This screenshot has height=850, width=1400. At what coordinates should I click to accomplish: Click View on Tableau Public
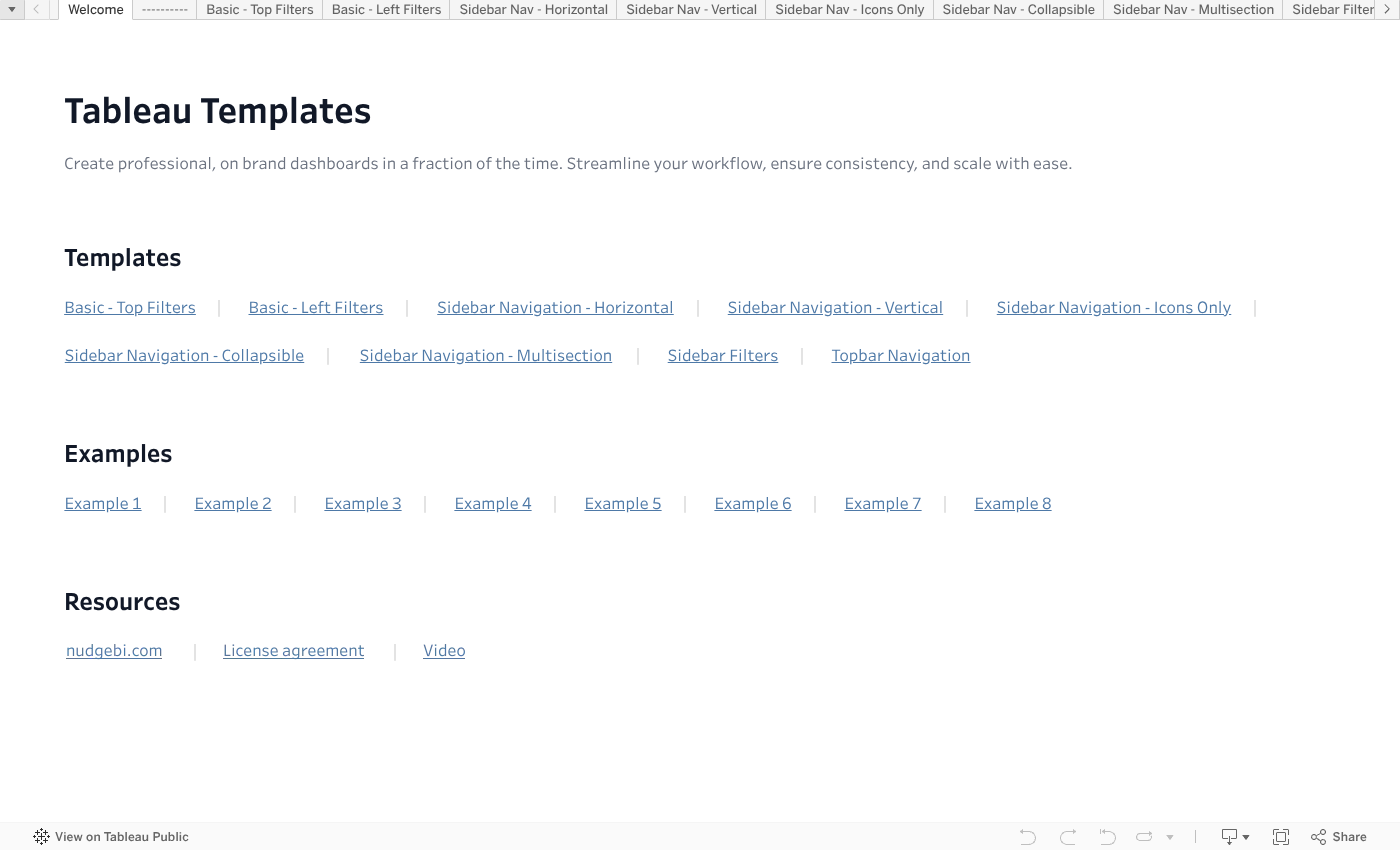122,837
